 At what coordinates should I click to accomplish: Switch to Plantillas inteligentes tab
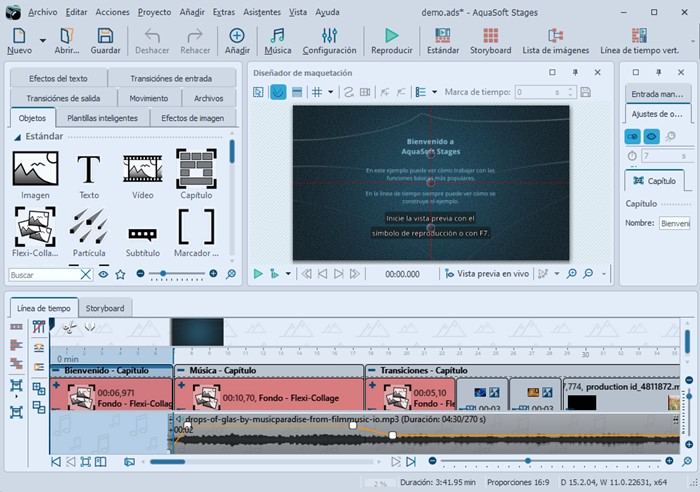tap(102, 118)
